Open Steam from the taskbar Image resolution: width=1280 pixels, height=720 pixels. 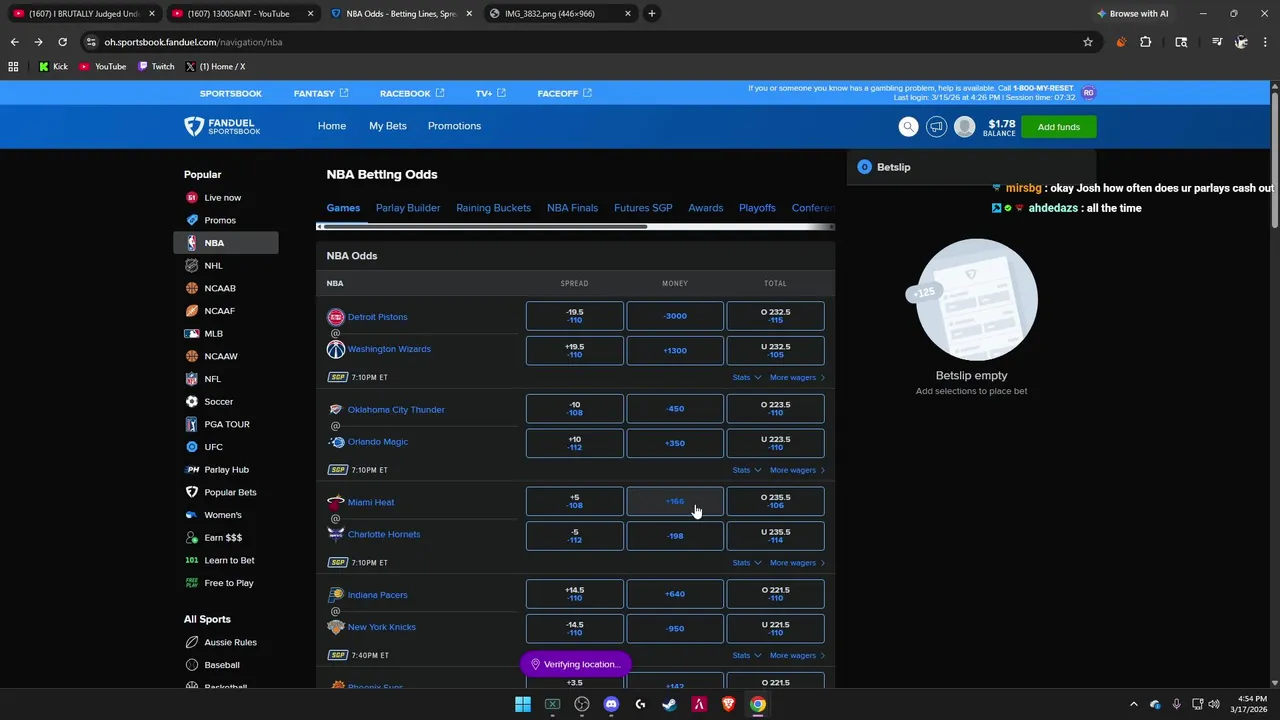click(x=669, y=704)
